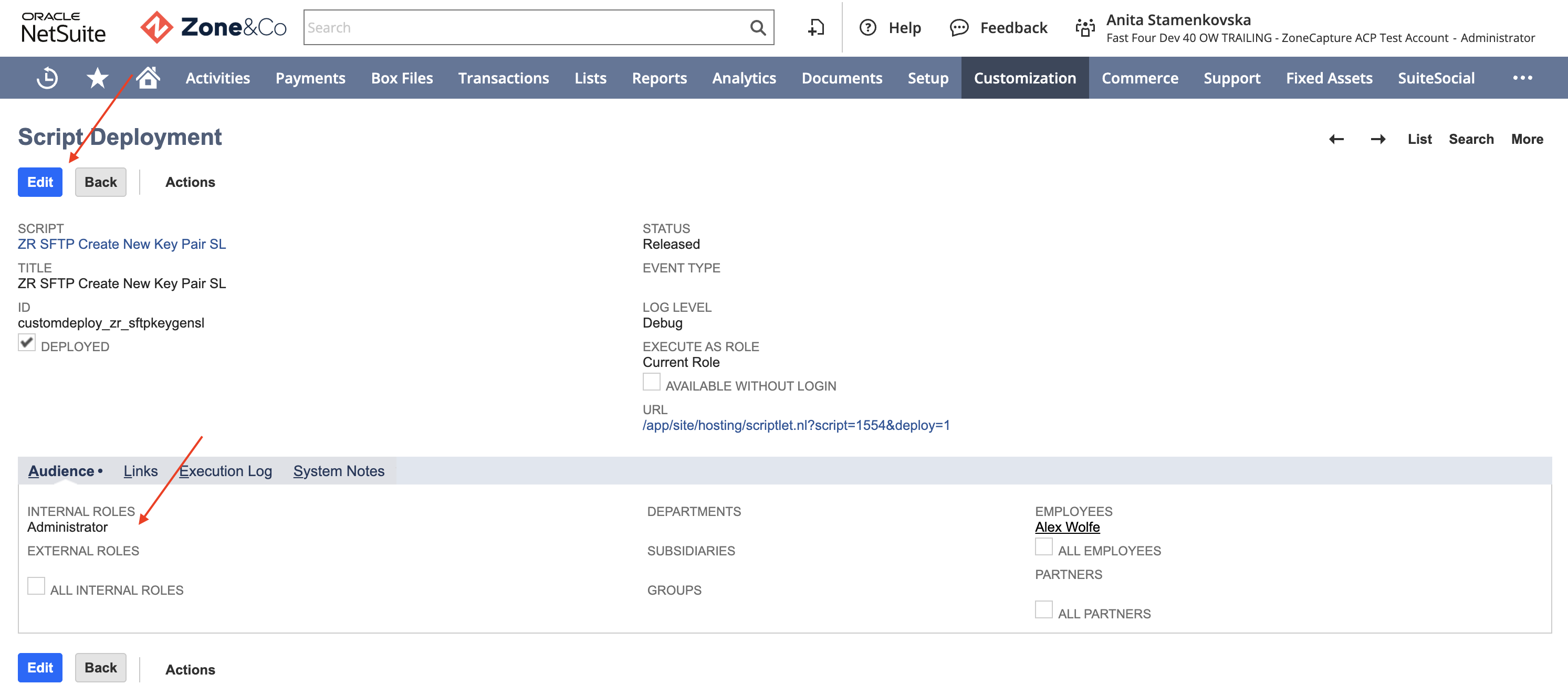Open the More dropdown at top right

click(x=1527, y=139)
